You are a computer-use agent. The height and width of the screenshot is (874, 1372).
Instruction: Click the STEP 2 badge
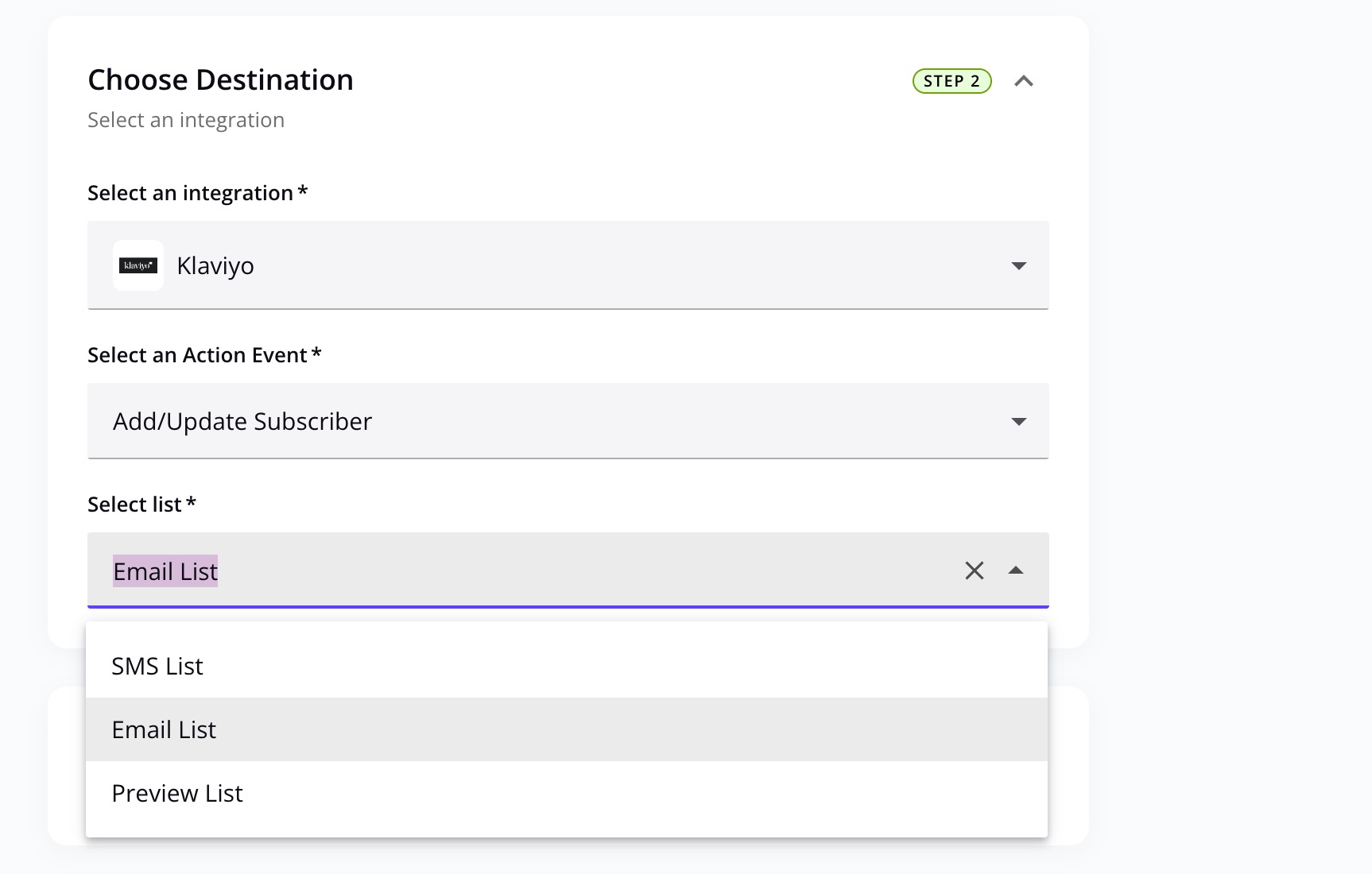tap(951, 81)
